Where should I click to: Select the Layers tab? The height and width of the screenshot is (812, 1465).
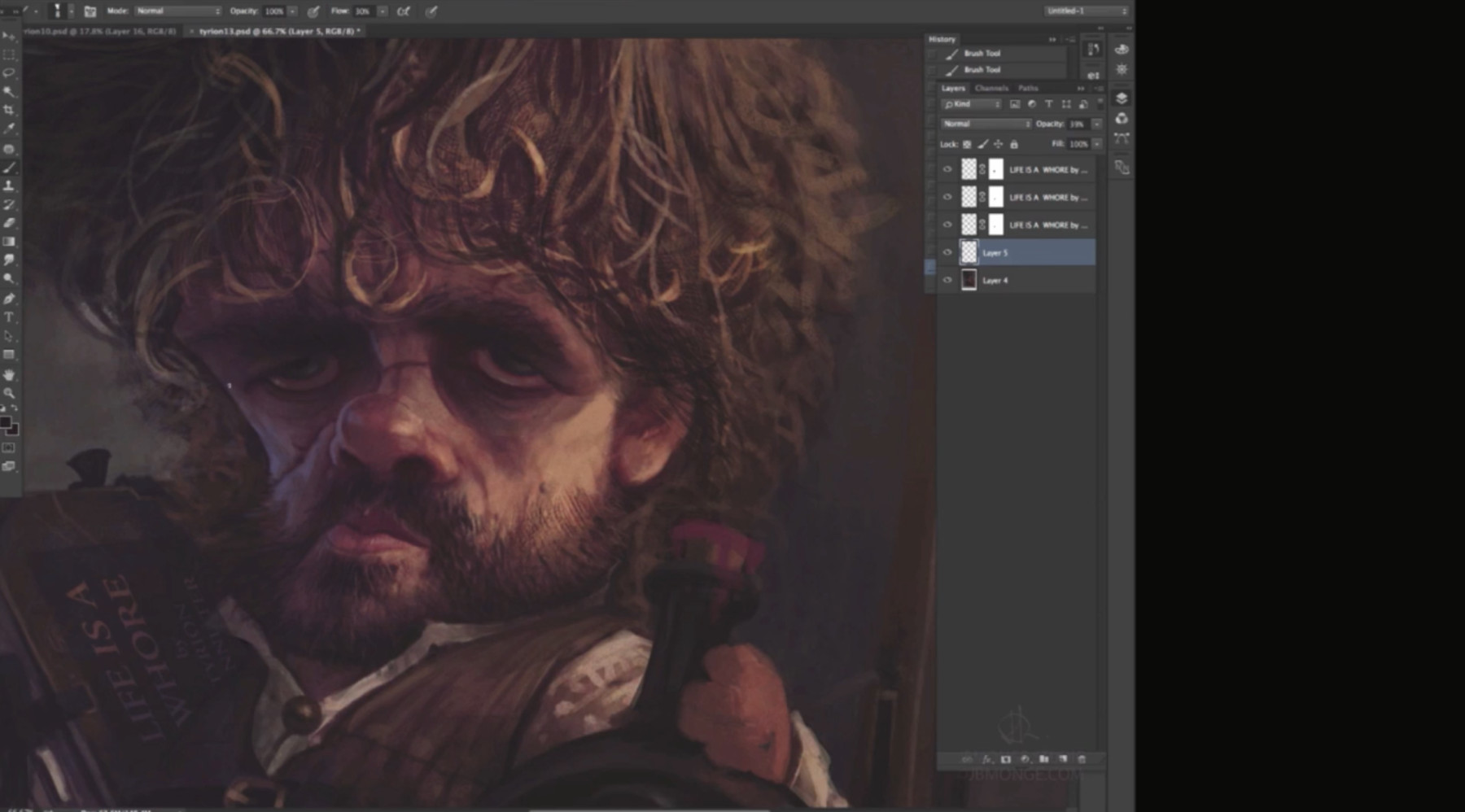pos(953,88)
